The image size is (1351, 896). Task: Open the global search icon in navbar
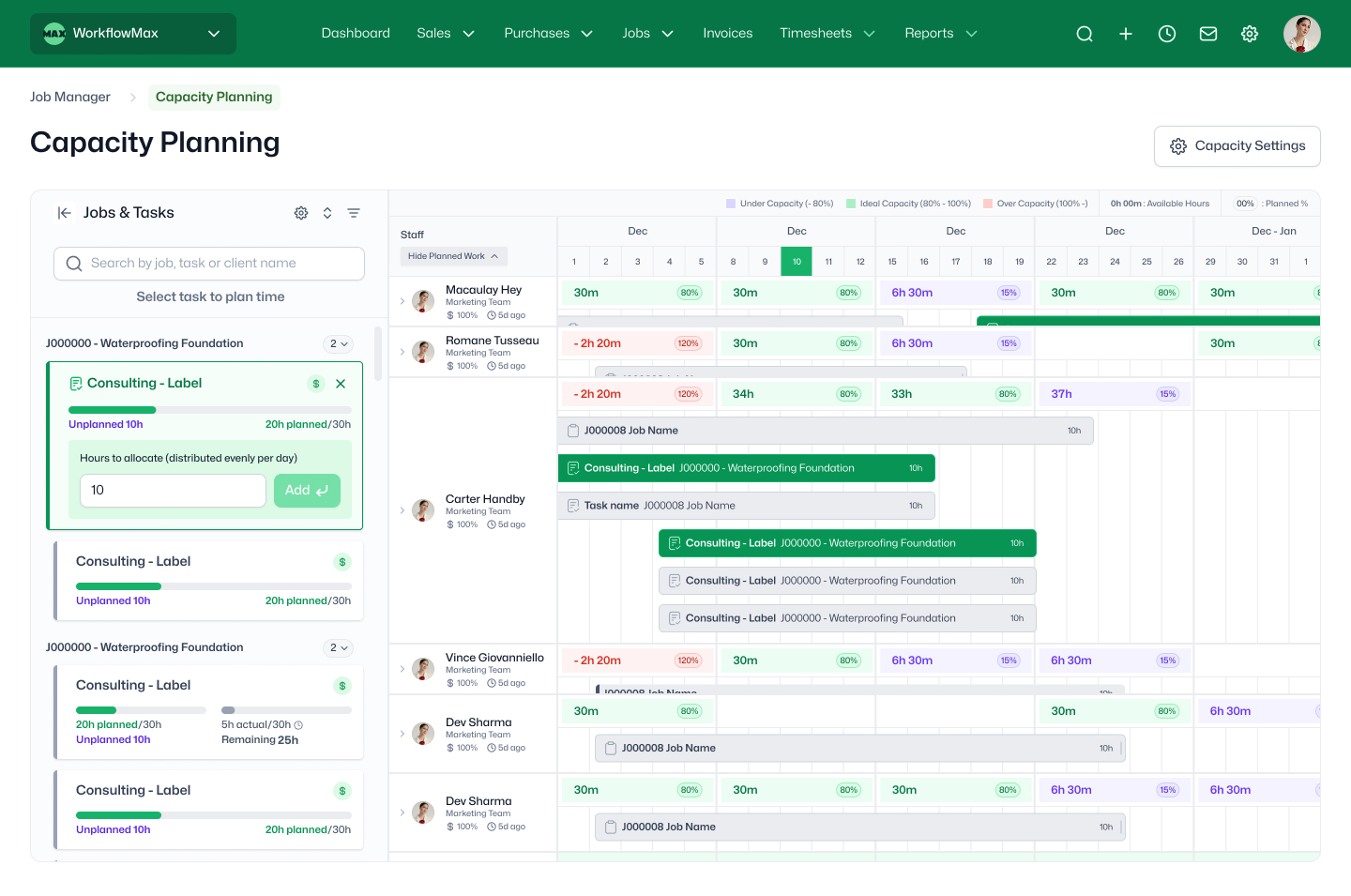1085,33
